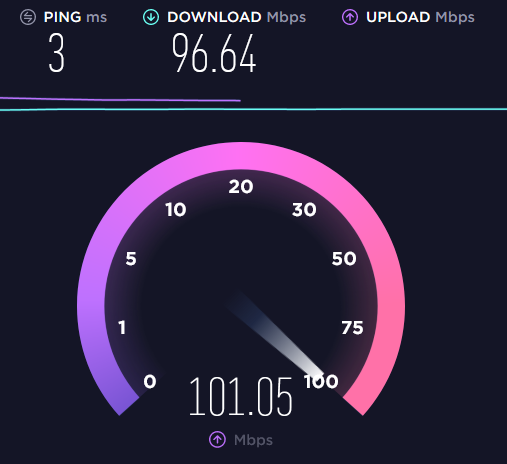This screenshot has height=464, width=507.
Task: Click the UPLOAD Mbps label
Action: coord(420,17)
